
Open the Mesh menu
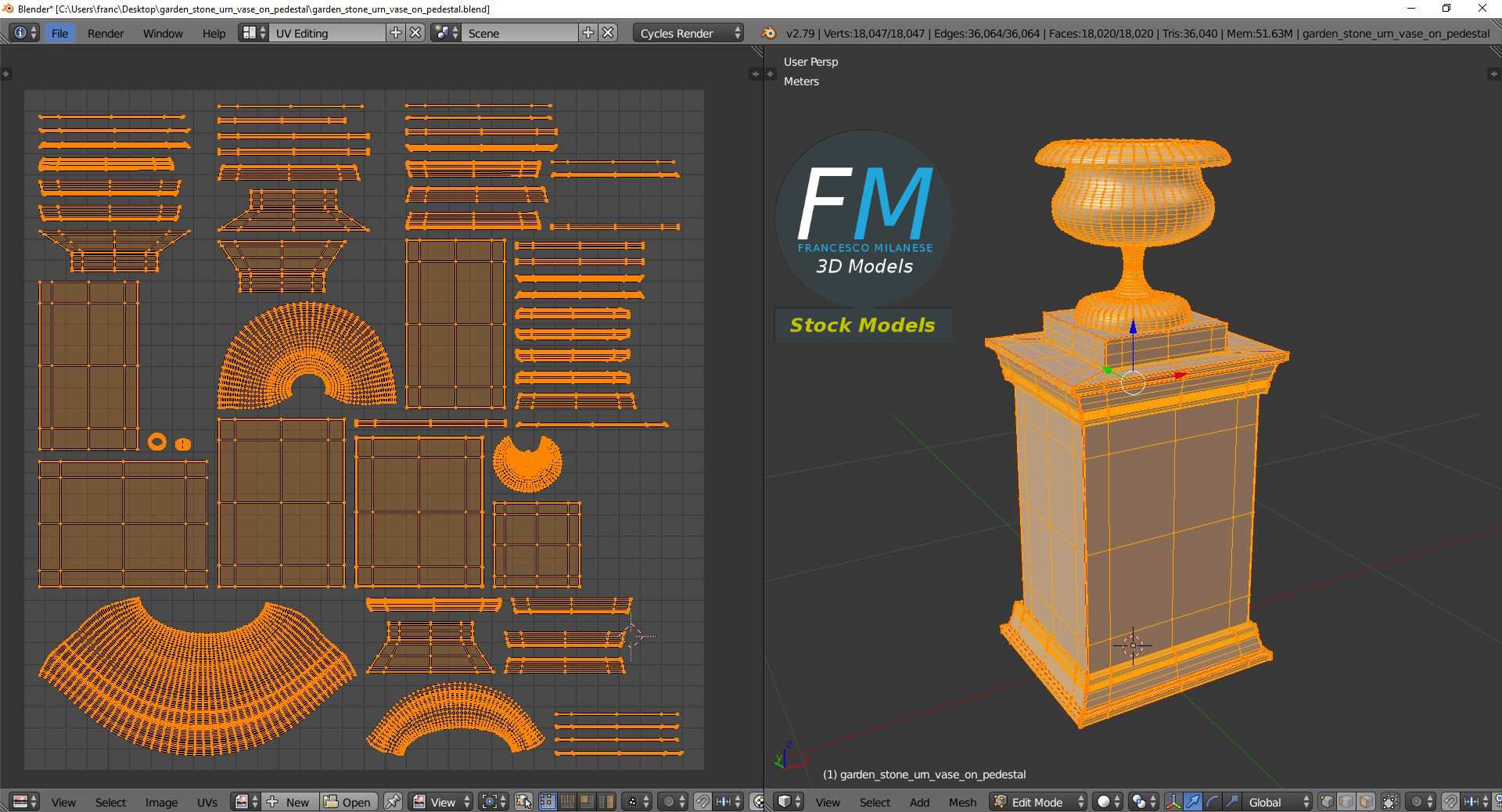[x=962, y=802]
